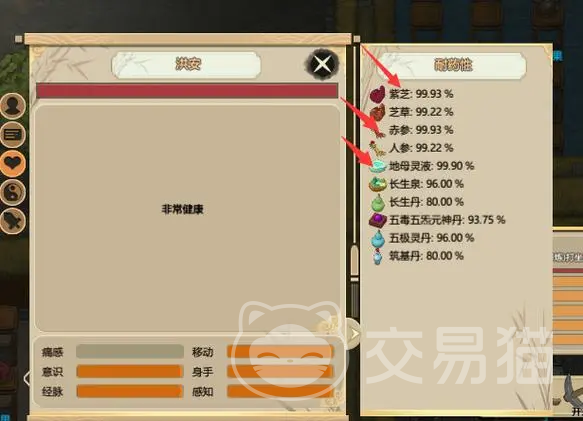Image resolution: width=583 pixels, height=421 pixels.
Task: Open the notes list sidebar icon
Action: [13, 135]
